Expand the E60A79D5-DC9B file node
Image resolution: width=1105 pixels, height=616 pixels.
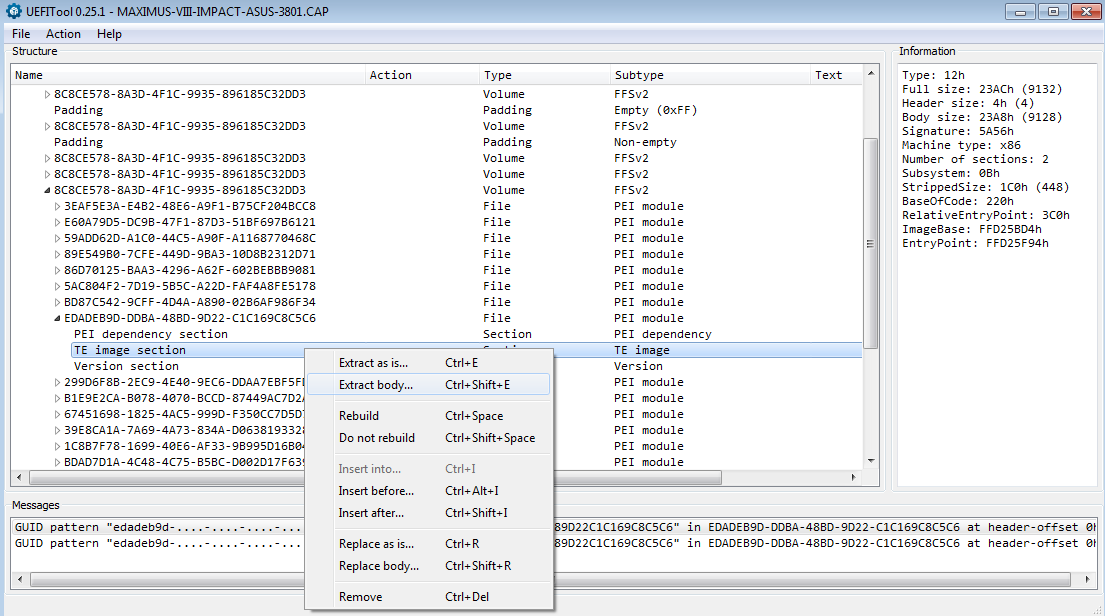tap(57, 222)
